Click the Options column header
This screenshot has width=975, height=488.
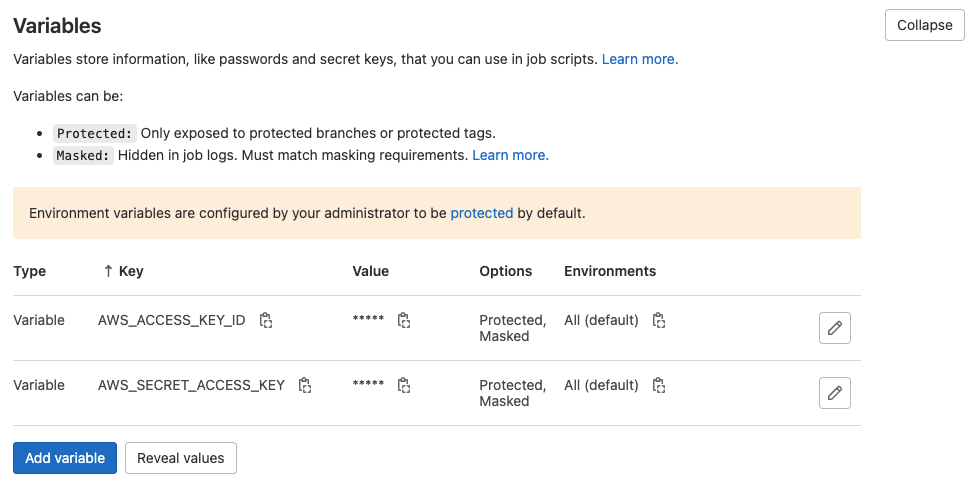(x=506, y=271)
